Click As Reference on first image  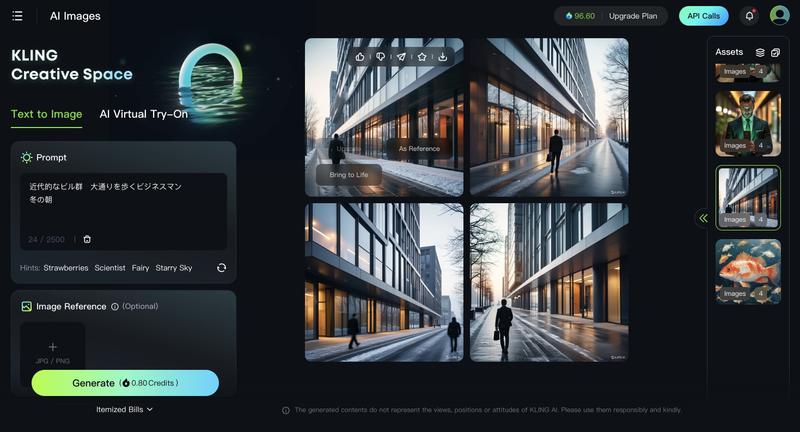pos(419,148)
